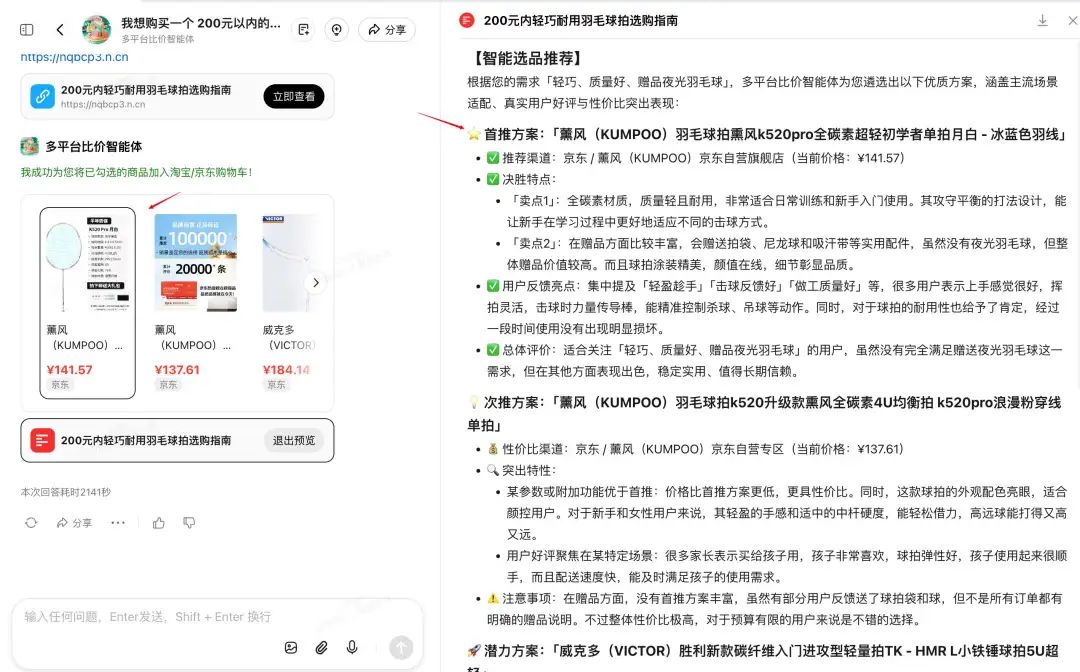Click the 多平台比价智能体 avatar in header
The width and height of the screenshot is (1080, 672).
click(96, 30)
